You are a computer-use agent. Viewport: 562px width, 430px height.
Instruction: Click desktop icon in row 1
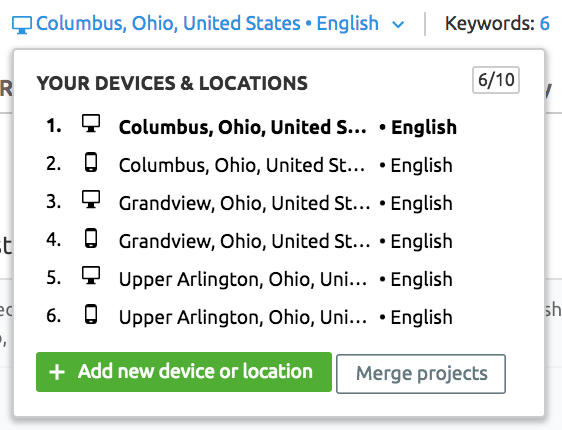(x=91, y=124)
